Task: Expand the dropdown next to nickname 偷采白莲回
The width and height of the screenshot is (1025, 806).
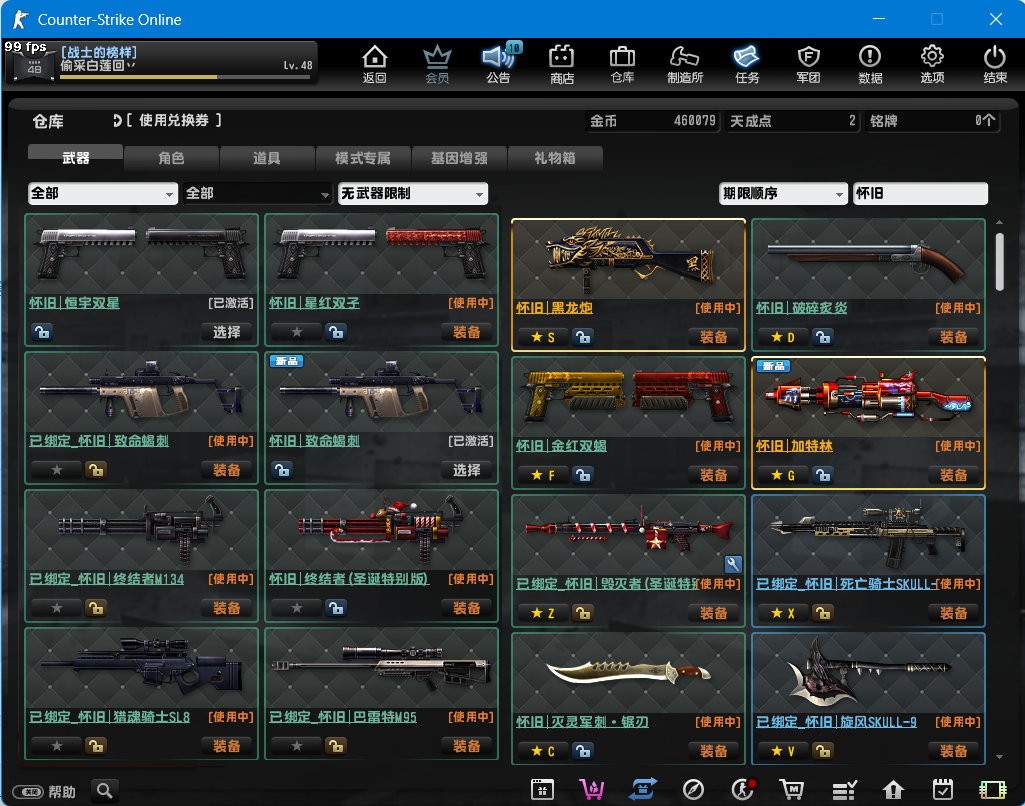Action: (131, 65)
